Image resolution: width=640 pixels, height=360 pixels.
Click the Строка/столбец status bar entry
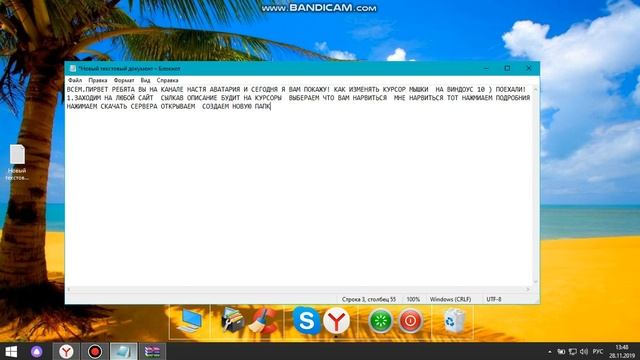point(369,299)
